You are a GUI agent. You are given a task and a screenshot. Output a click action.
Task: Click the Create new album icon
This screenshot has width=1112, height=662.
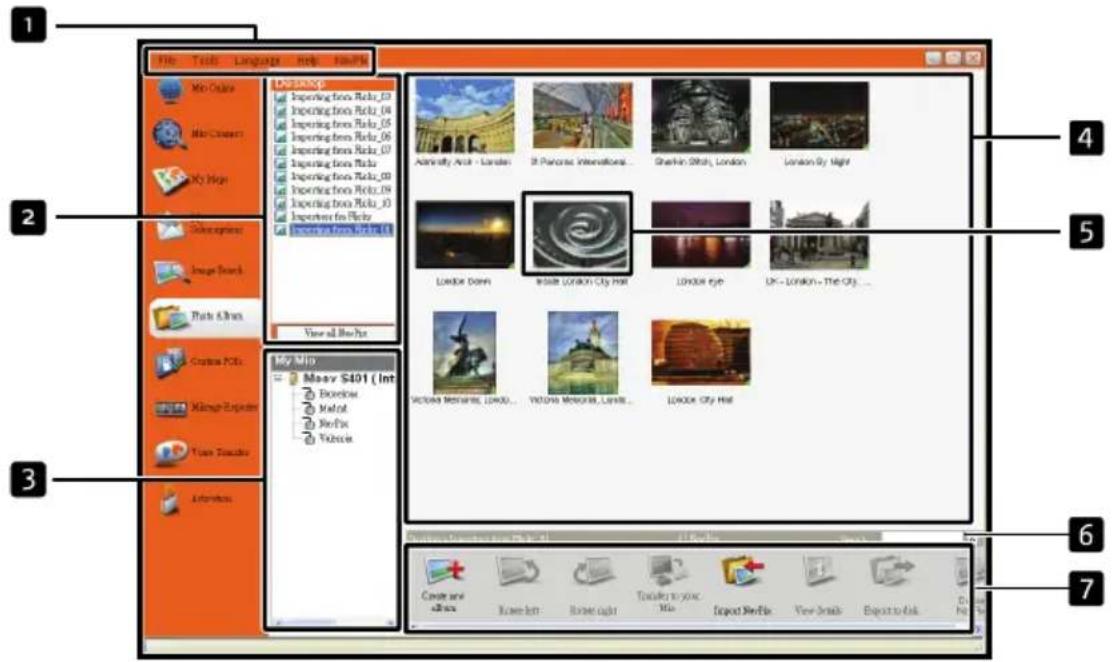click(443, 572)
